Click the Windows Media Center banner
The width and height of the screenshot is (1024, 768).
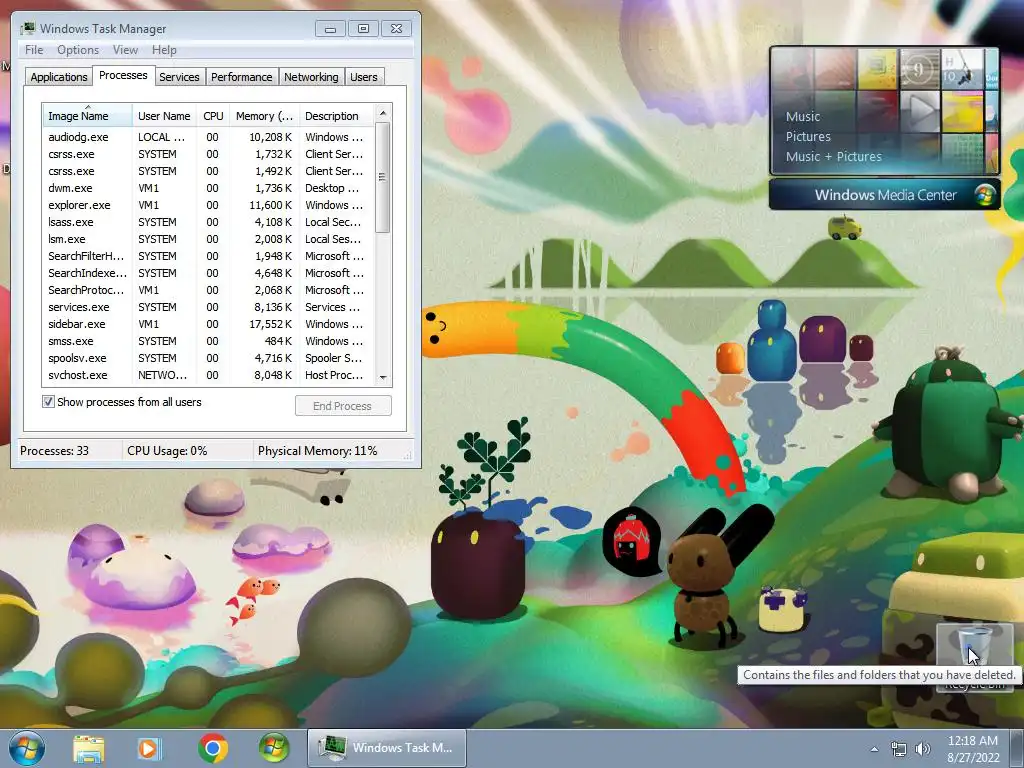tap(885, 195)
